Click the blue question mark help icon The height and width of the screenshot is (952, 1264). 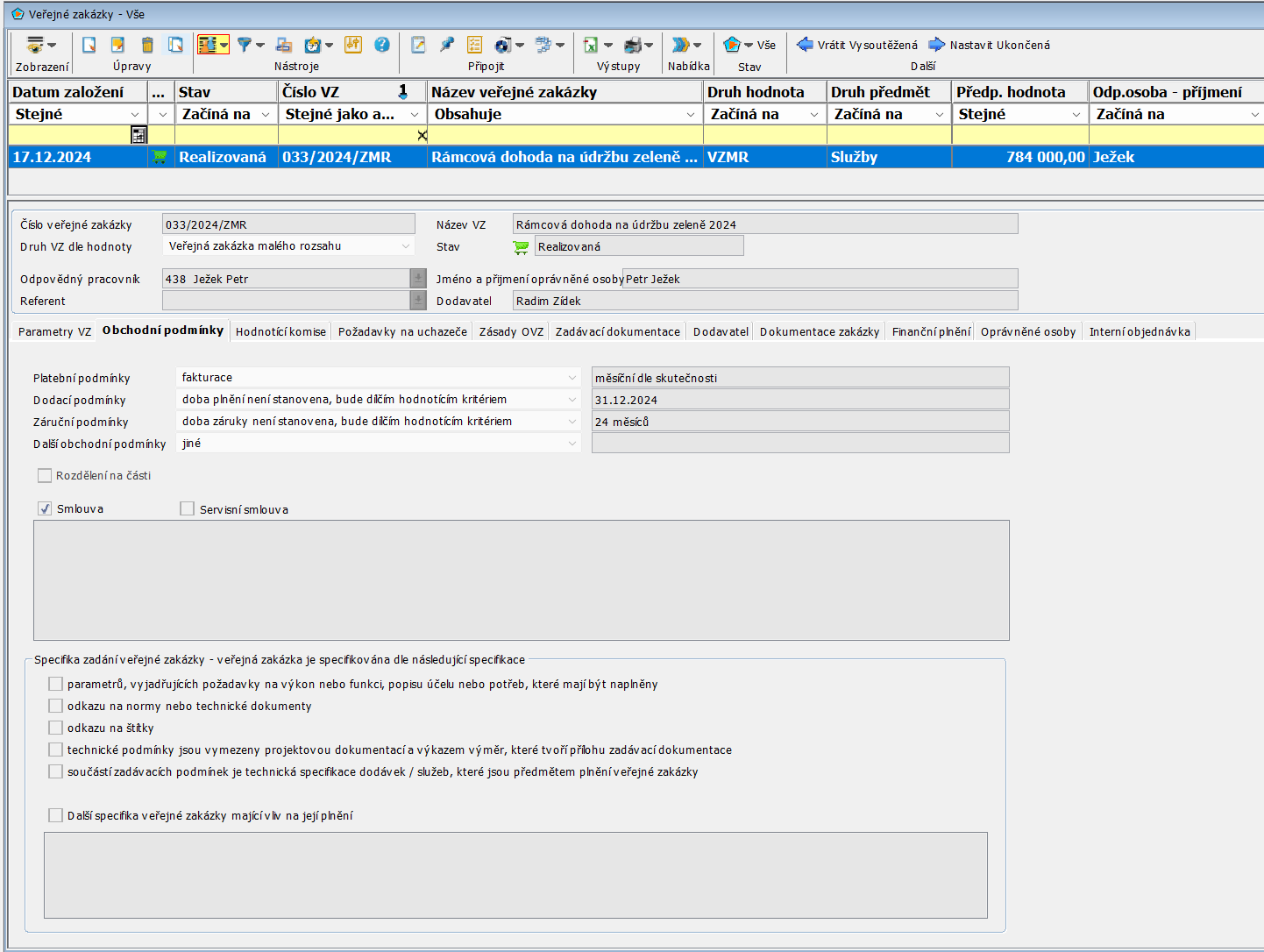tap(382, 45)
